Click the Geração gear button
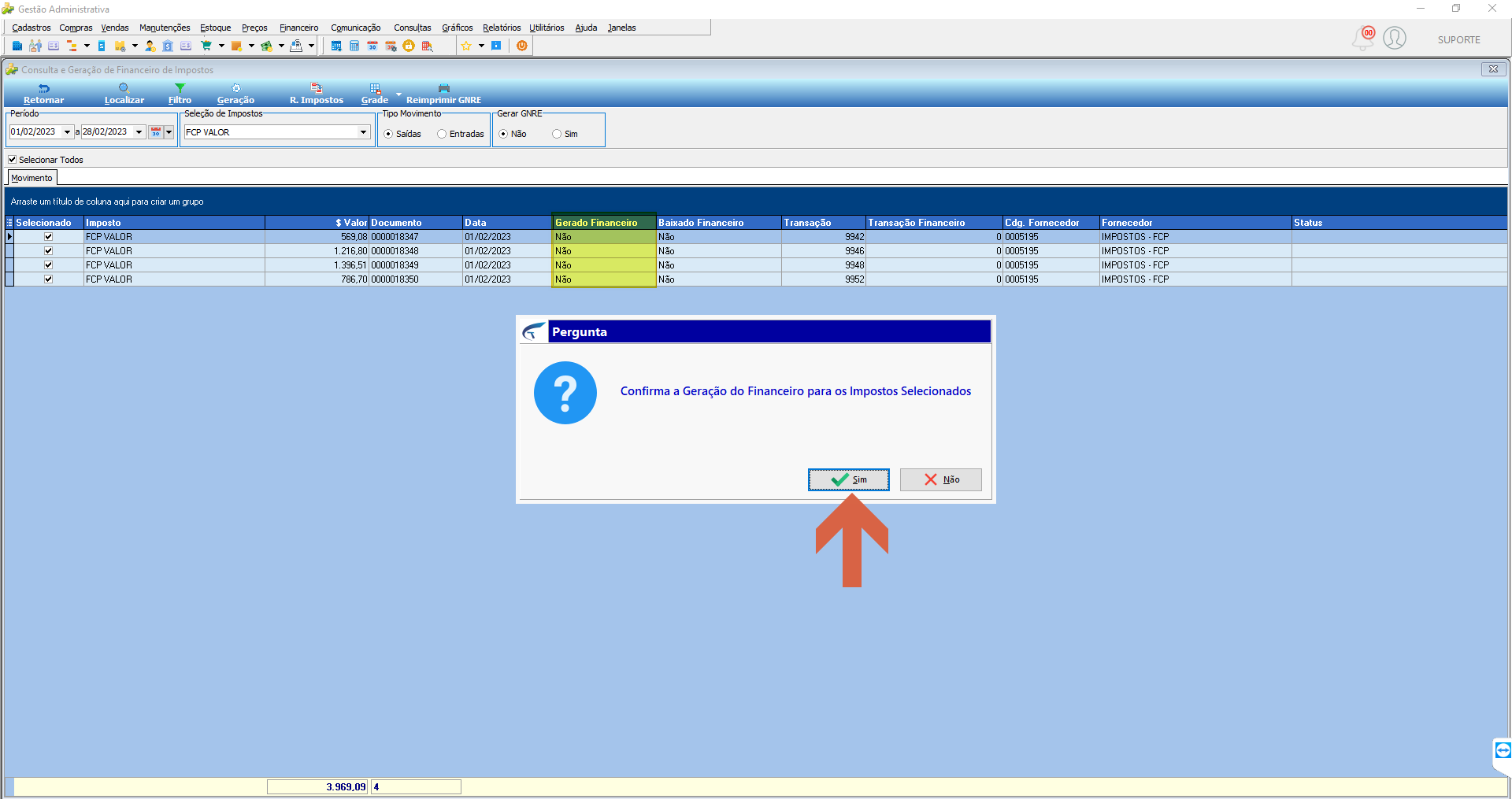 [235, 94]
